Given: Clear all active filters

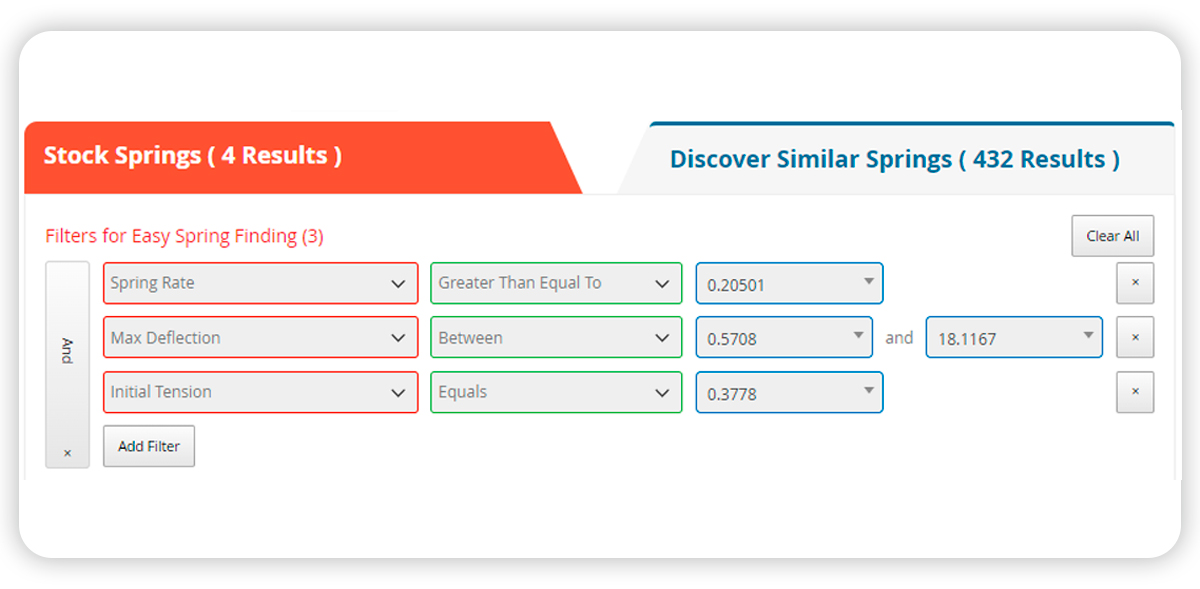Looking at the screenshot, I should pyautogui.click(x=1112, y=236).
